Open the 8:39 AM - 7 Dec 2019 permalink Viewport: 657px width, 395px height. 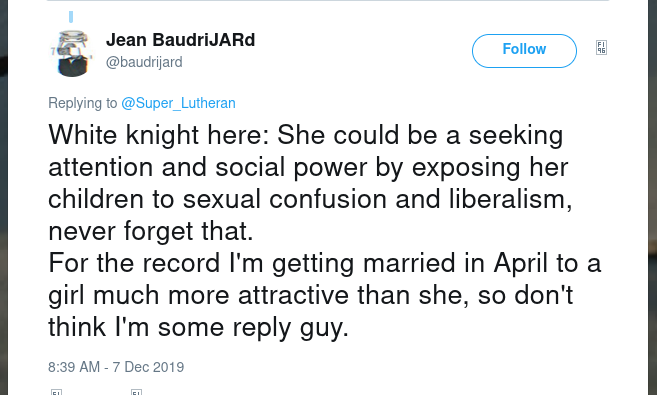point(116,367)
